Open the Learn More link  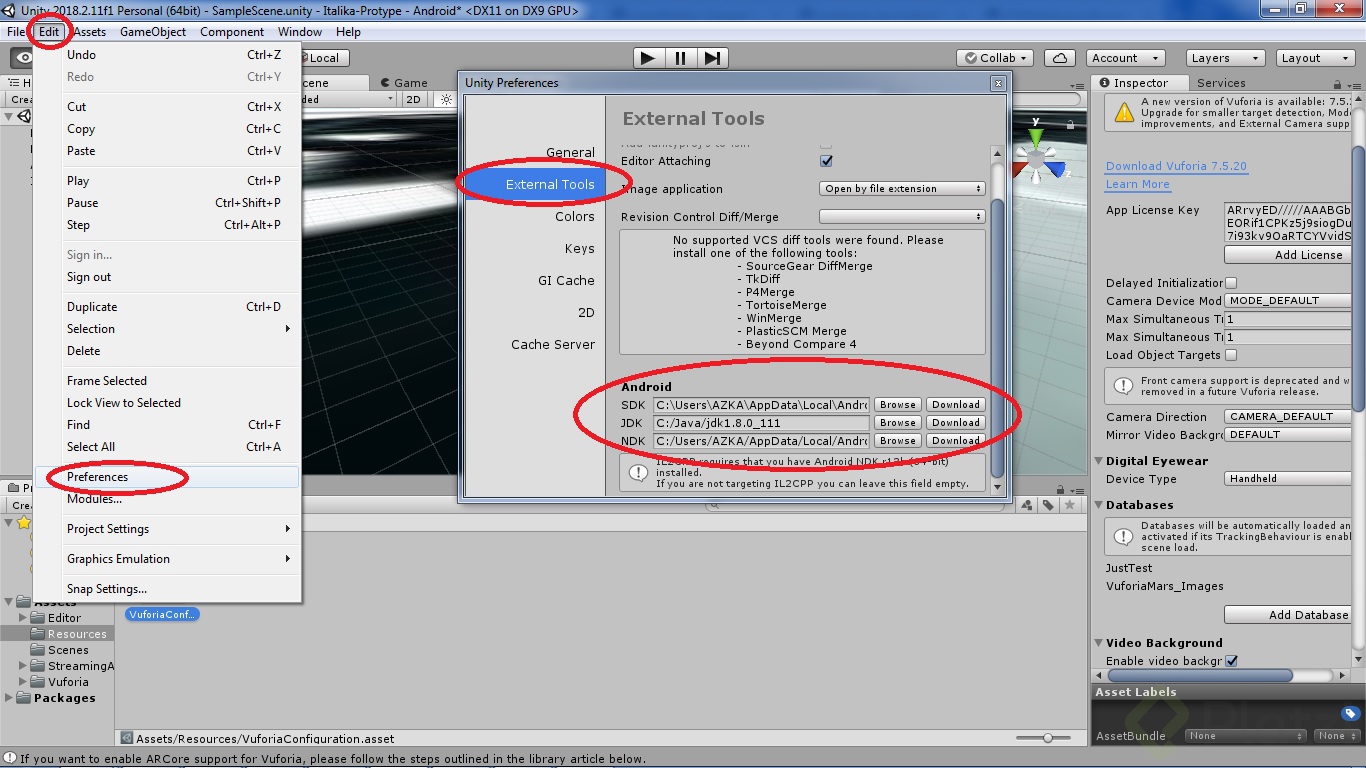1137,184
